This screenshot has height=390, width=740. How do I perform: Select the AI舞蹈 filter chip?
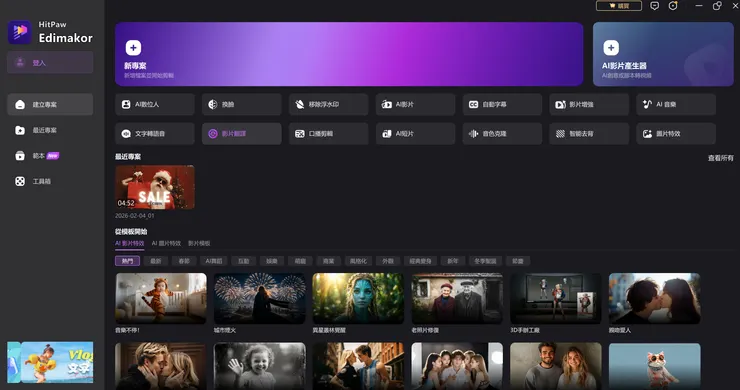click(x=214, y=261)
